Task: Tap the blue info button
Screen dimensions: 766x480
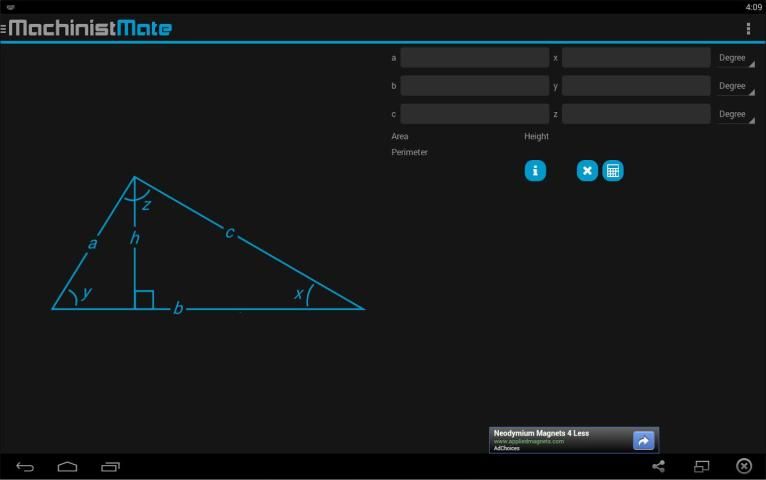Action: pyautogui.click(x=535, y=171)
